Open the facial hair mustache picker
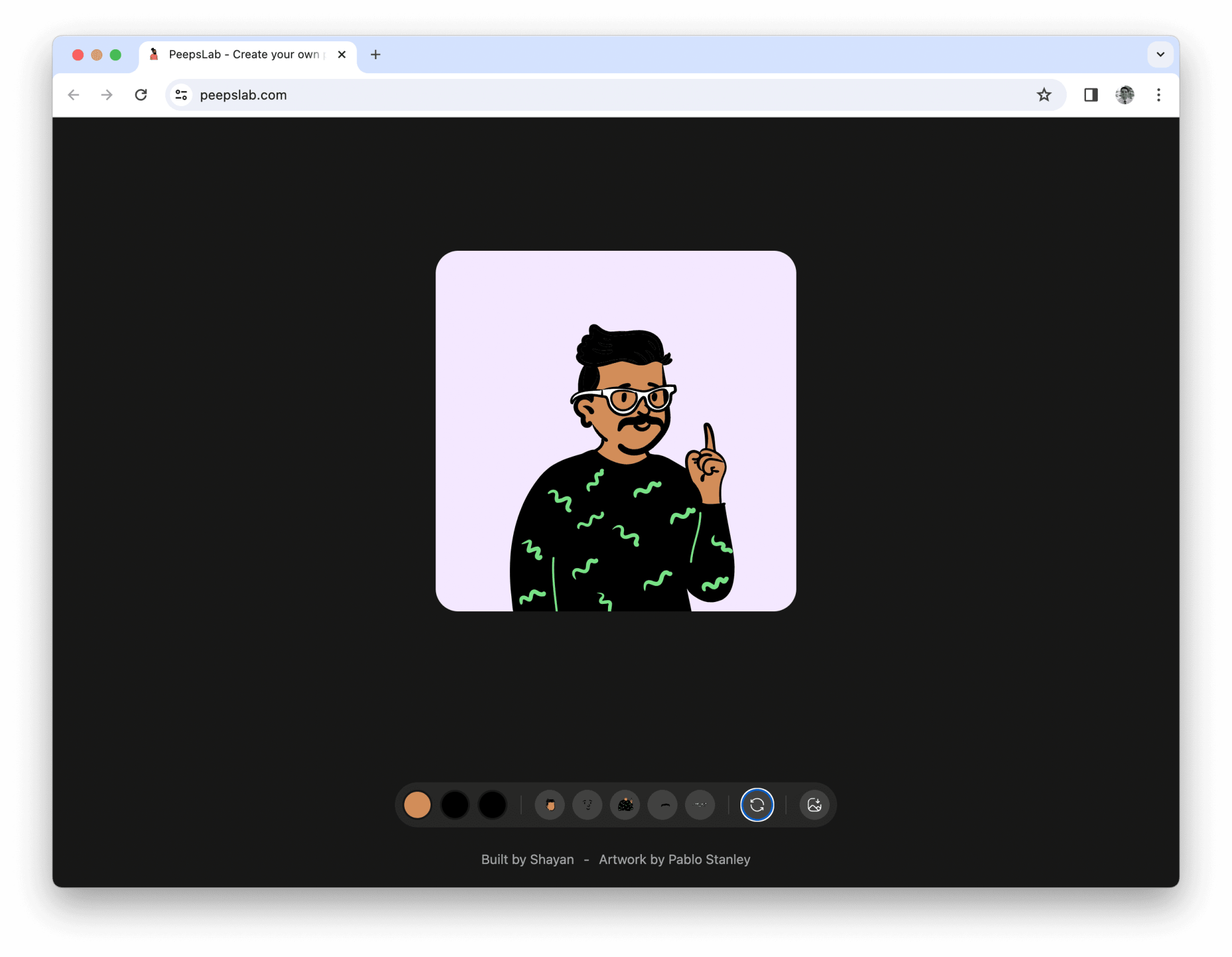Image resolution: width=1232 pixels, height=957 pixels. coord(663,805)
